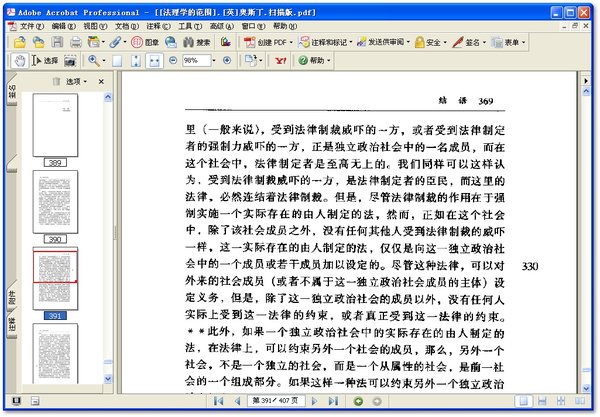Click the page number field 第 391/407 页
This screenshot has width=600, height=417.
(x=276, y=401)
